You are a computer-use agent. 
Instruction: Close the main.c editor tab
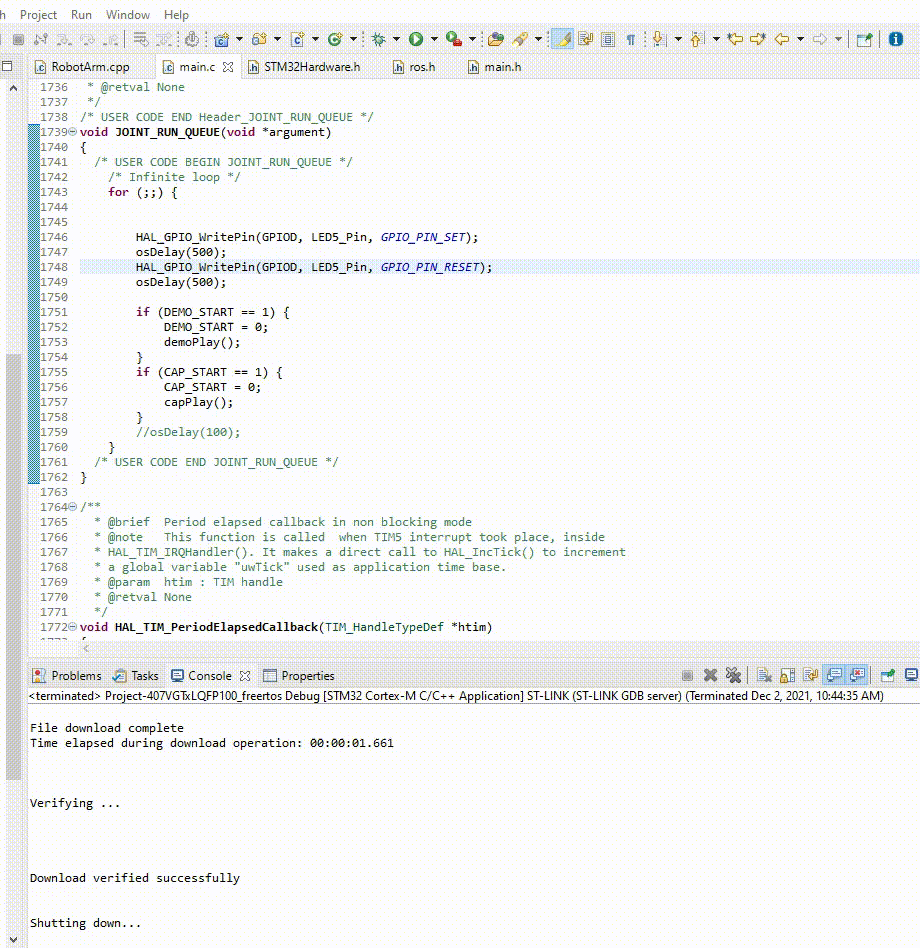coord(228,67)
